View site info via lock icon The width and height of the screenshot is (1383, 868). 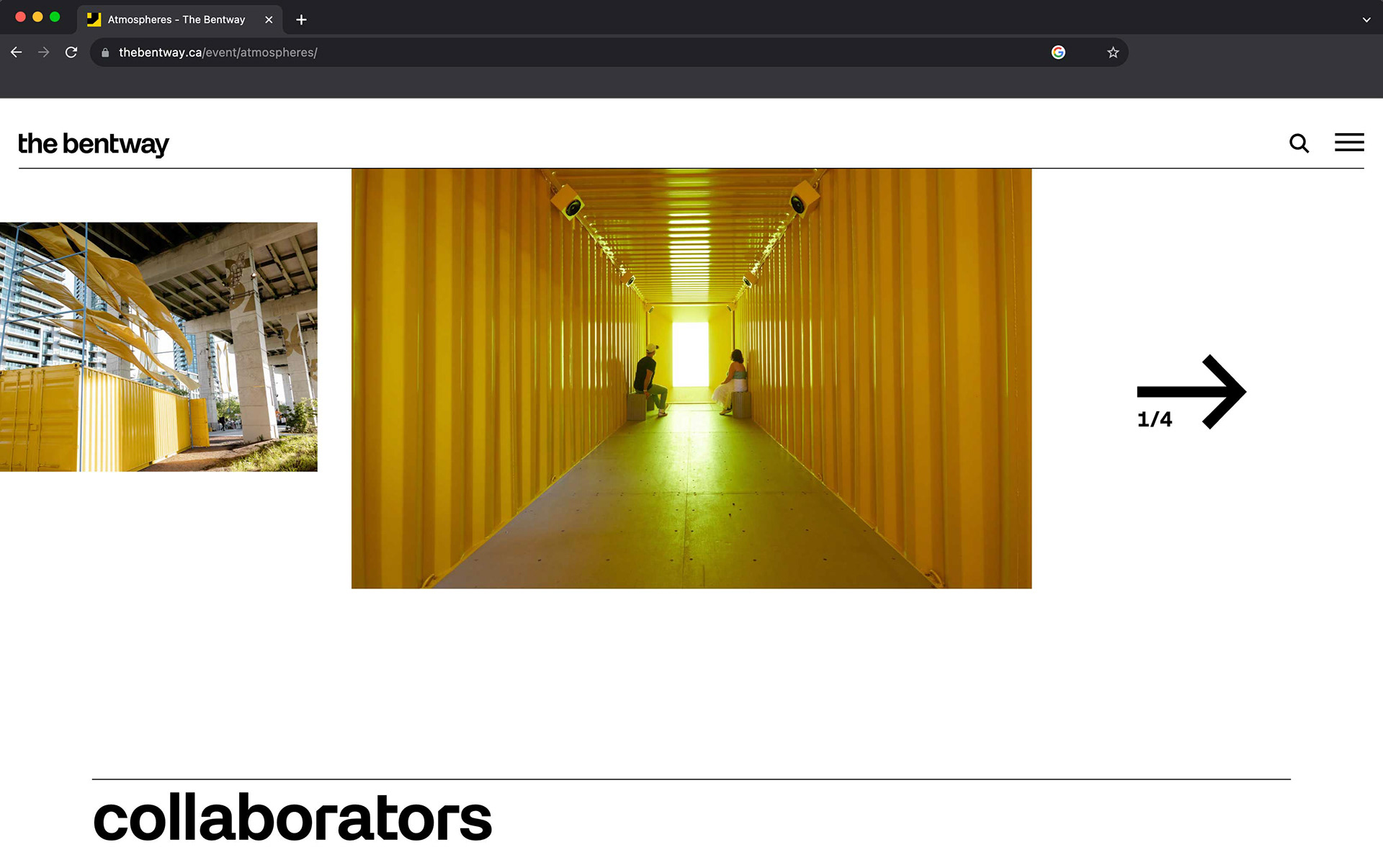105,53
